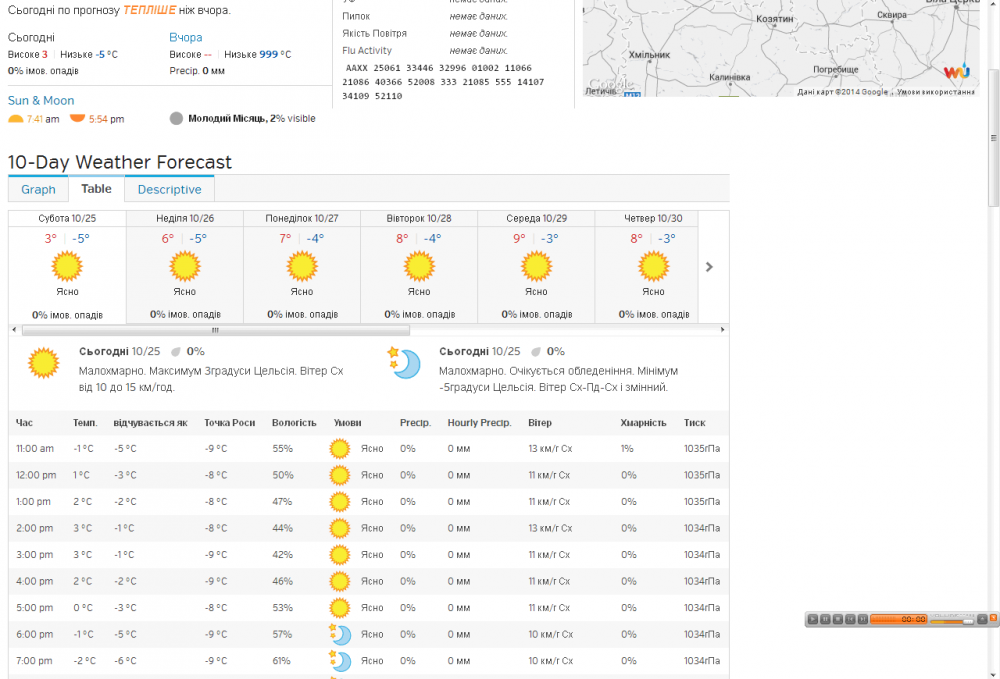This screenshot has width=1000, height=679.
Task: Click the sun icon in the 3:00 pm row
Action: click(x=339, y=555)
